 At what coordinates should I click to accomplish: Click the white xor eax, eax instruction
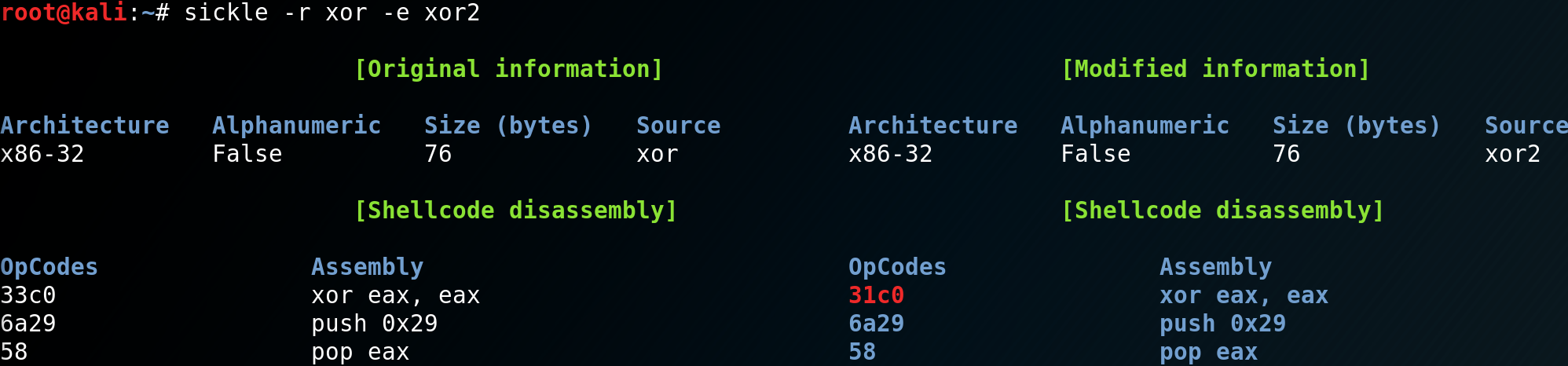[x=395, y=295]
